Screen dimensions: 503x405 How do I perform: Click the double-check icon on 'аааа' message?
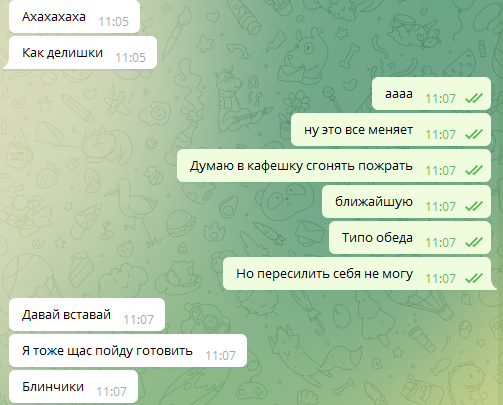click(474, 98)
